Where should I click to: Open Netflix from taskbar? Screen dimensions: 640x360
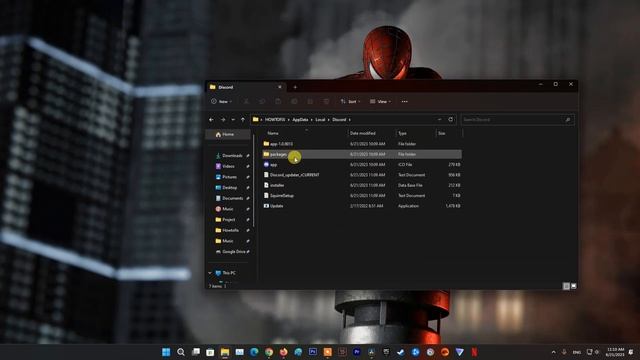tap(474, 352)
